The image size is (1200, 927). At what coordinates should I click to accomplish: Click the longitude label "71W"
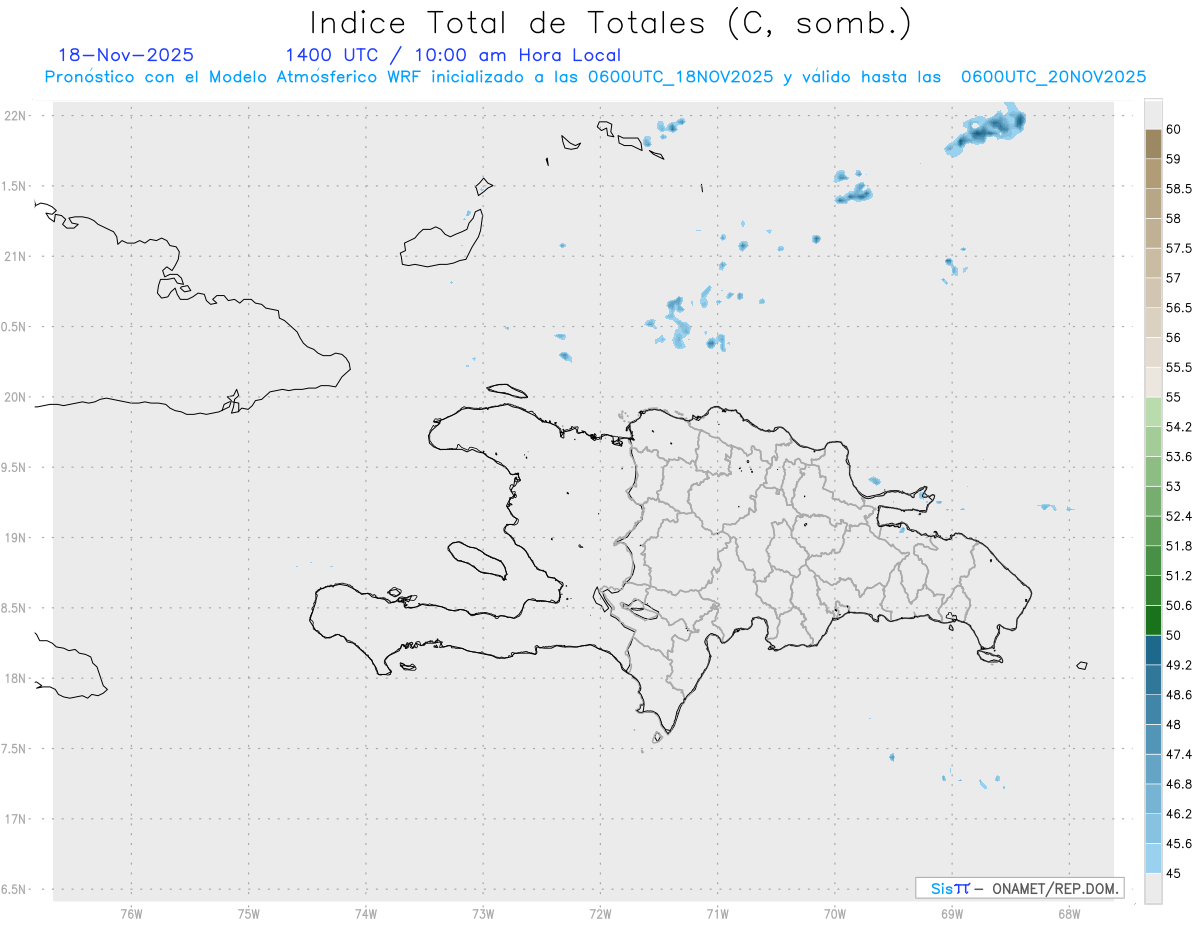point(717,912)
